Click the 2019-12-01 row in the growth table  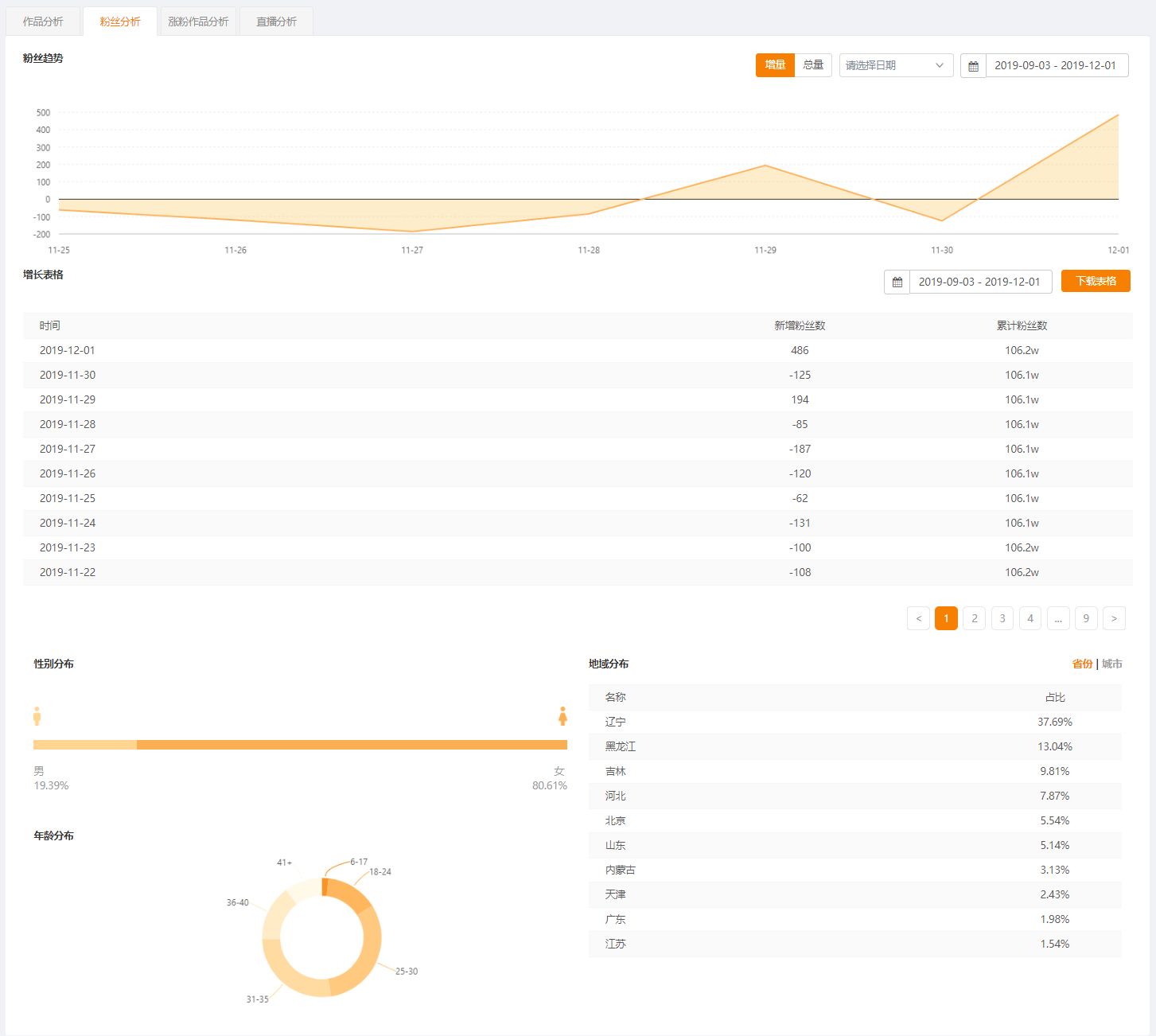578,350
